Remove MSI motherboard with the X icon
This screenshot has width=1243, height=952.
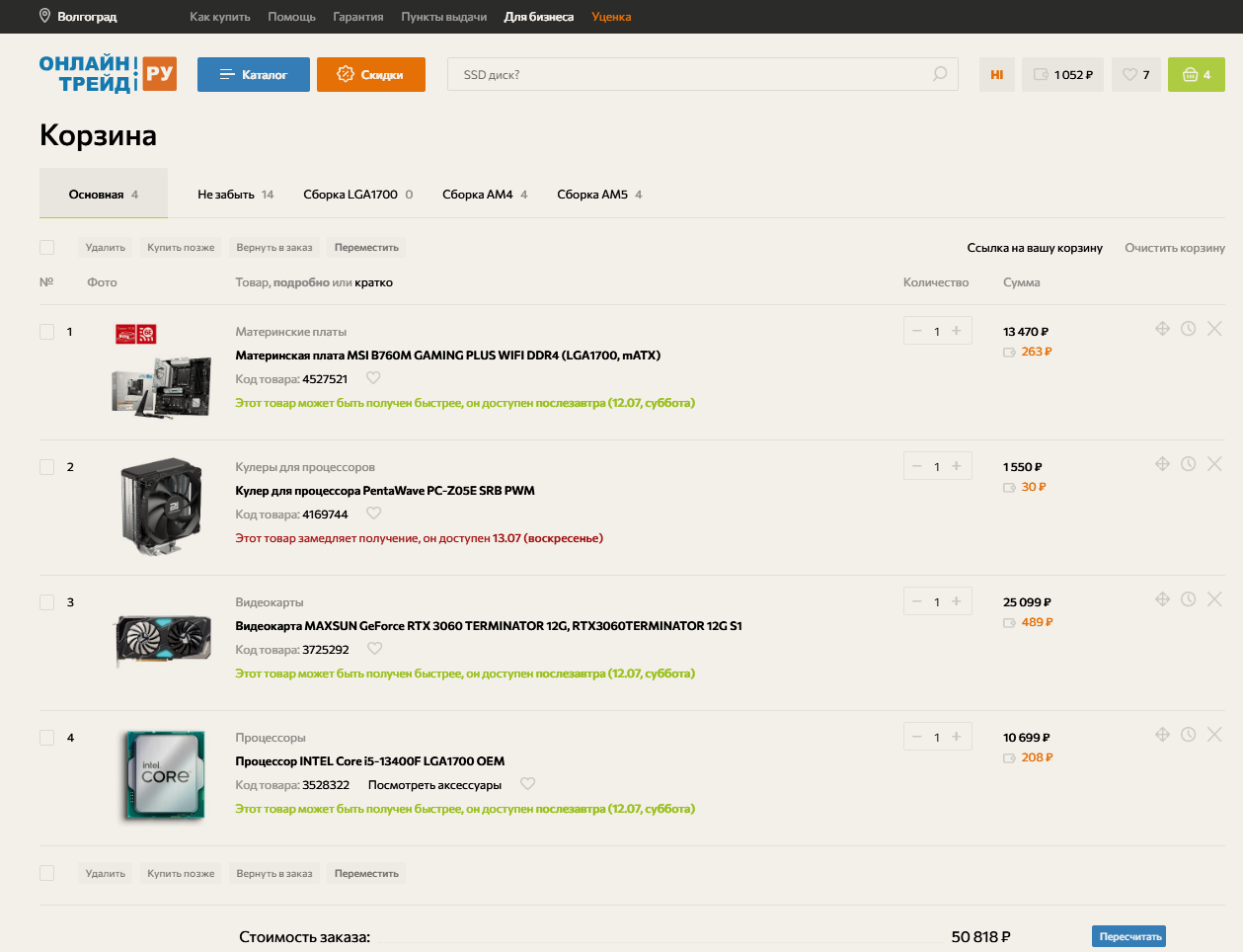tap(1214, 329)
